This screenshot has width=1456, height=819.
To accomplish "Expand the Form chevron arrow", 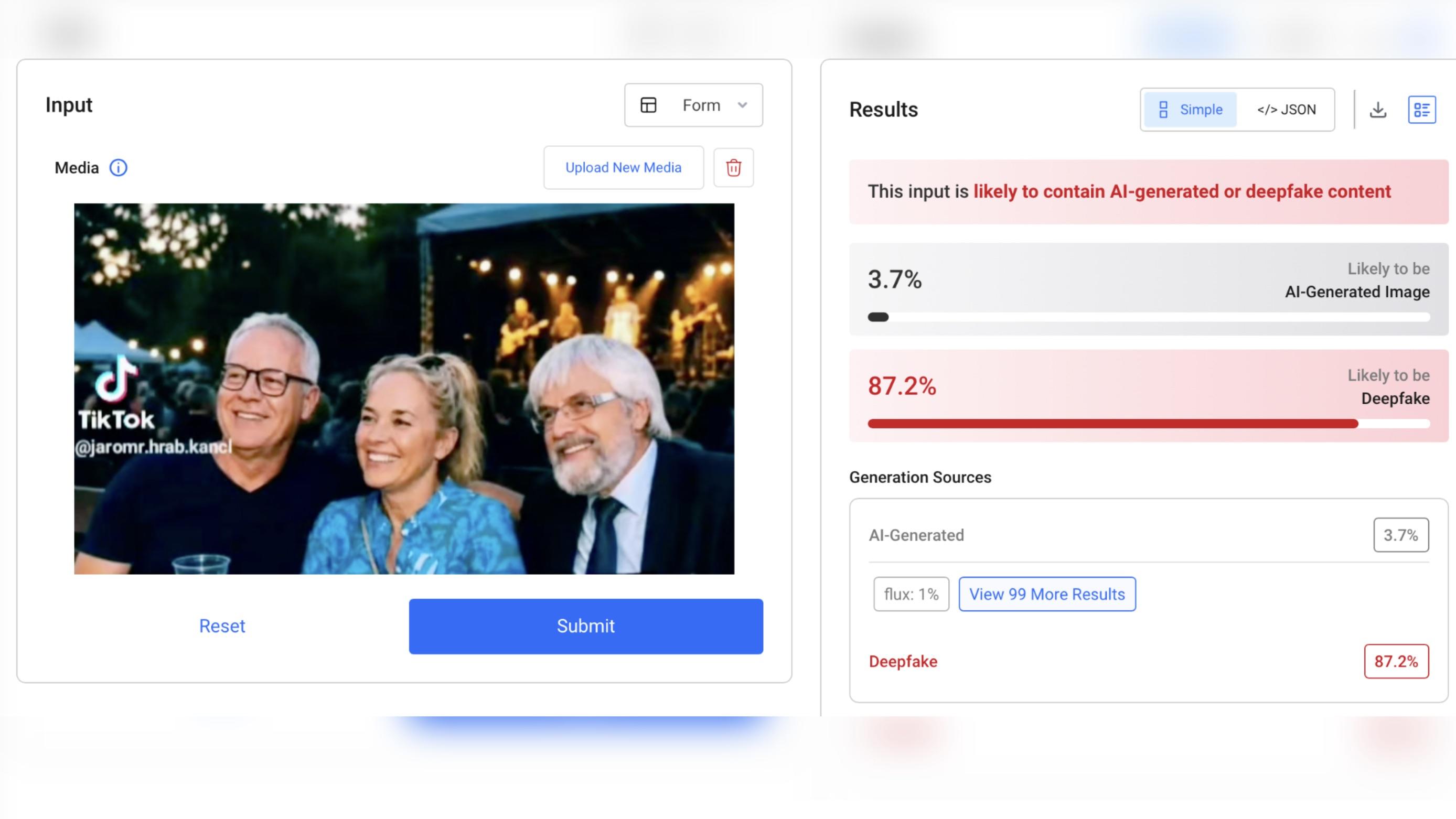I will [x=743, y=105].
